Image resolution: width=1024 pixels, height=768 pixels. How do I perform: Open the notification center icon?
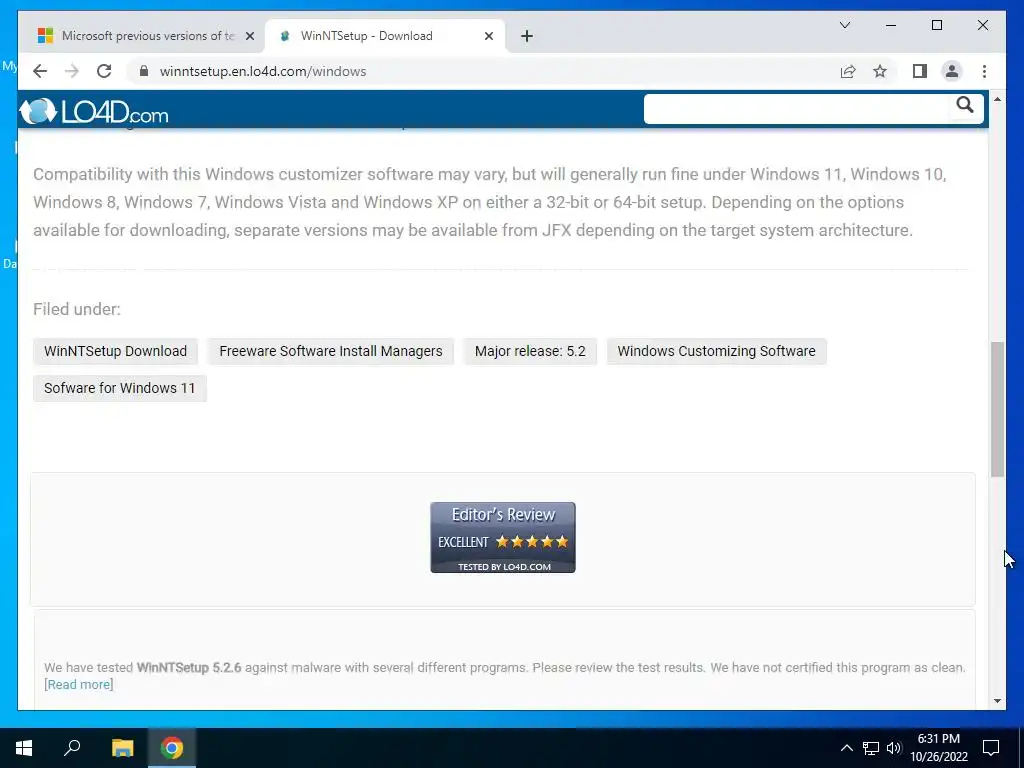991,748
